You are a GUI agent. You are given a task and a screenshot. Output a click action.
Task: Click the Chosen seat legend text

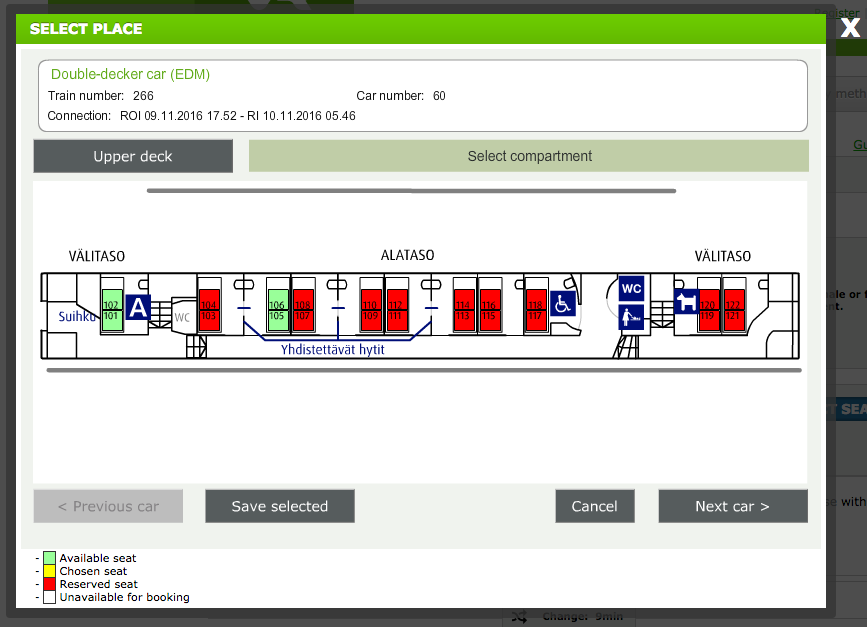click(x=93, y=571)
